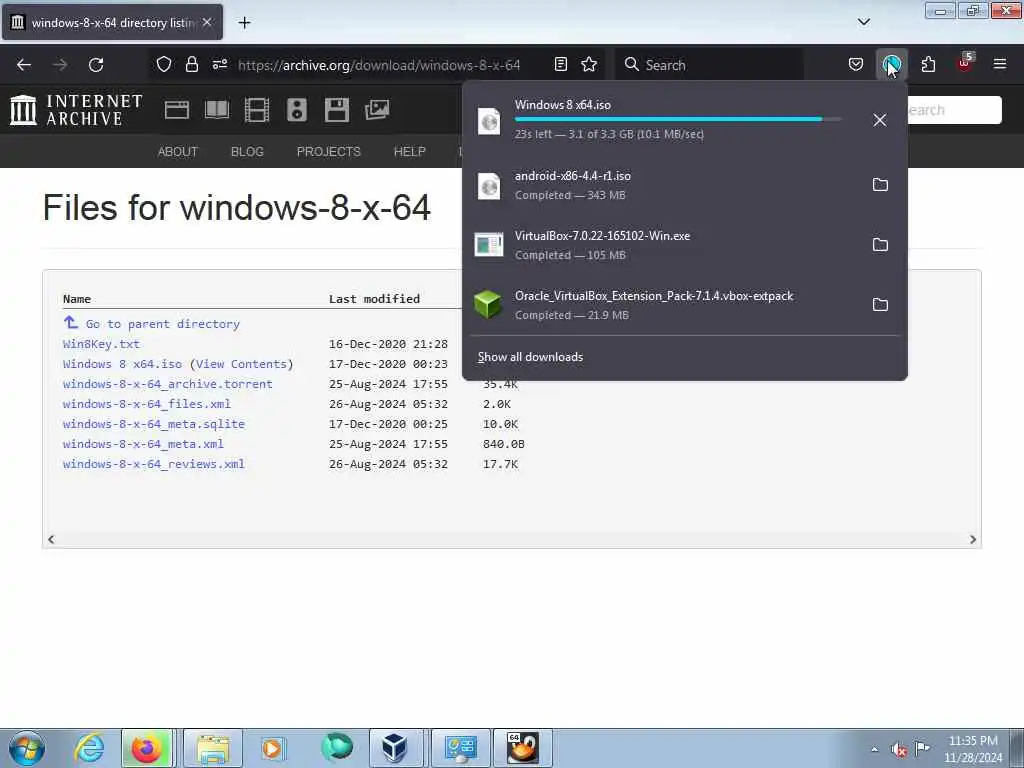Show VirtualBox-7.0.22 installer in folder
Viewport: 1024px width, 768px height.
coord(880,245)
